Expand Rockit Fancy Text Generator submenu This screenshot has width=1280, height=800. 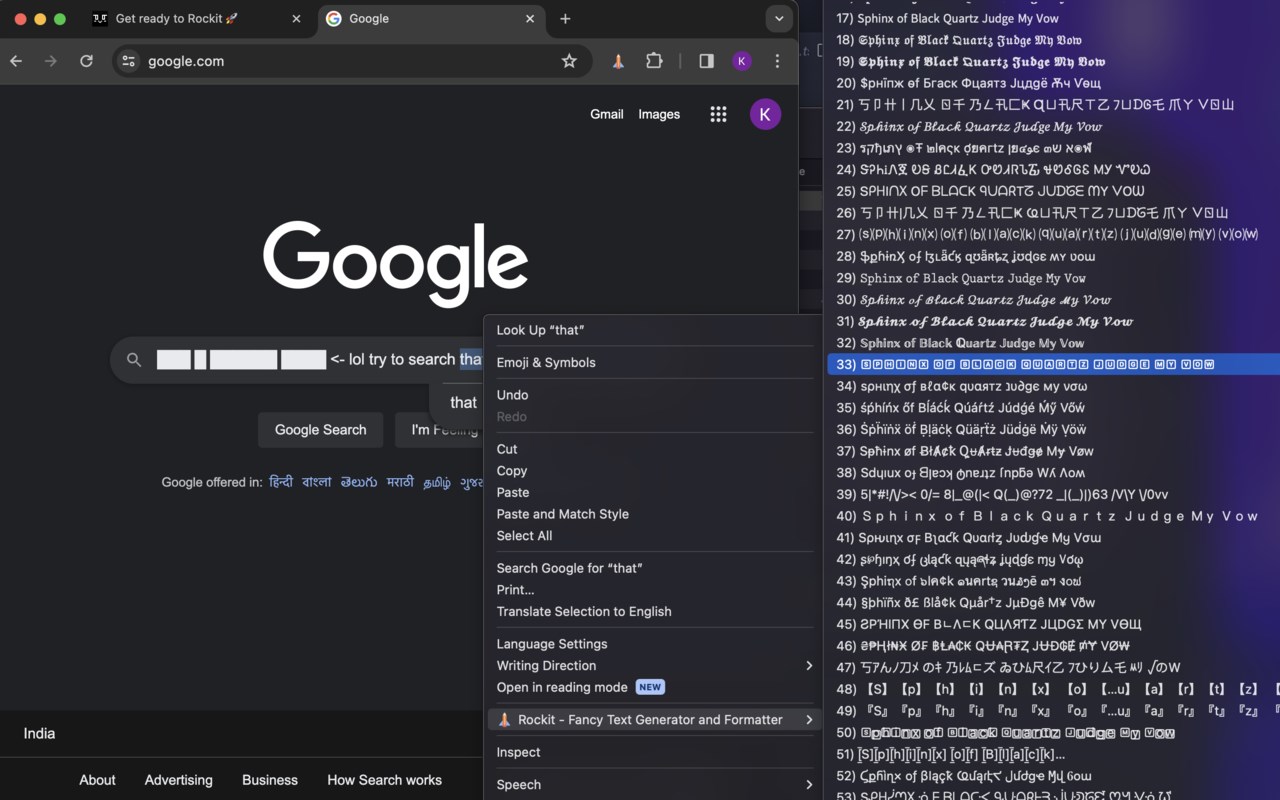[654, 720]
